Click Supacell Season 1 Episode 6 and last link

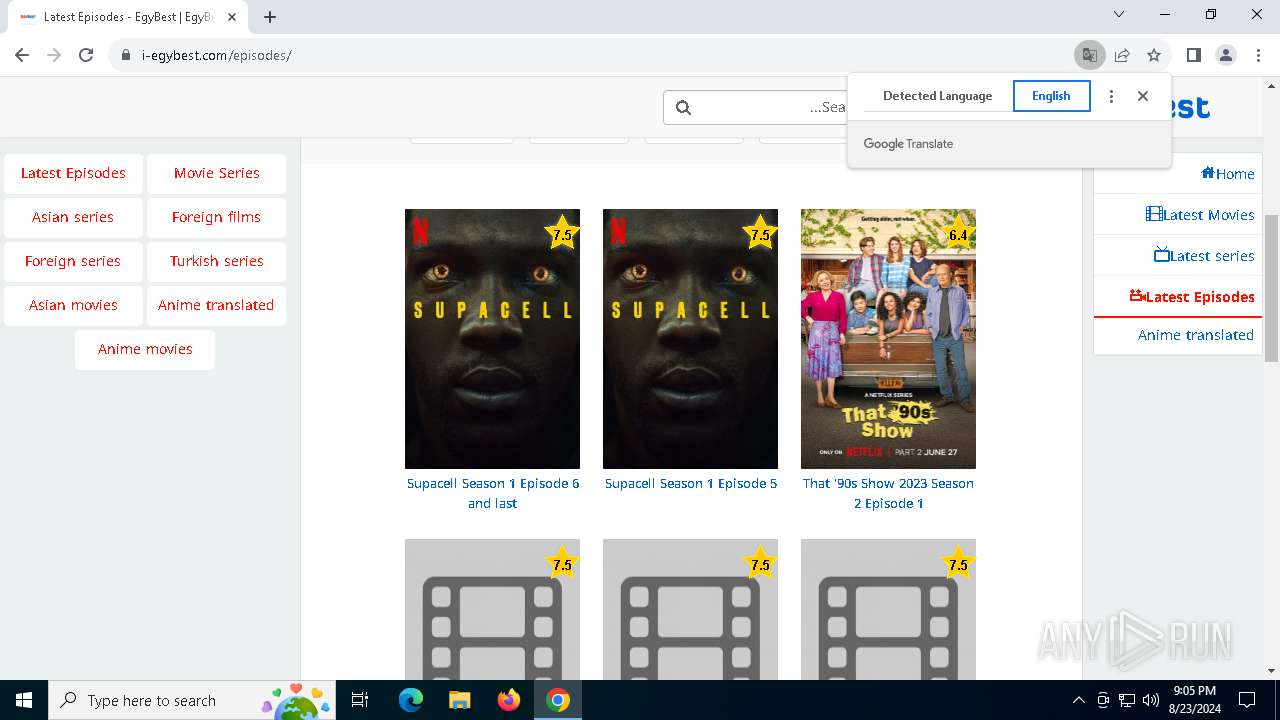coord(493,493)
